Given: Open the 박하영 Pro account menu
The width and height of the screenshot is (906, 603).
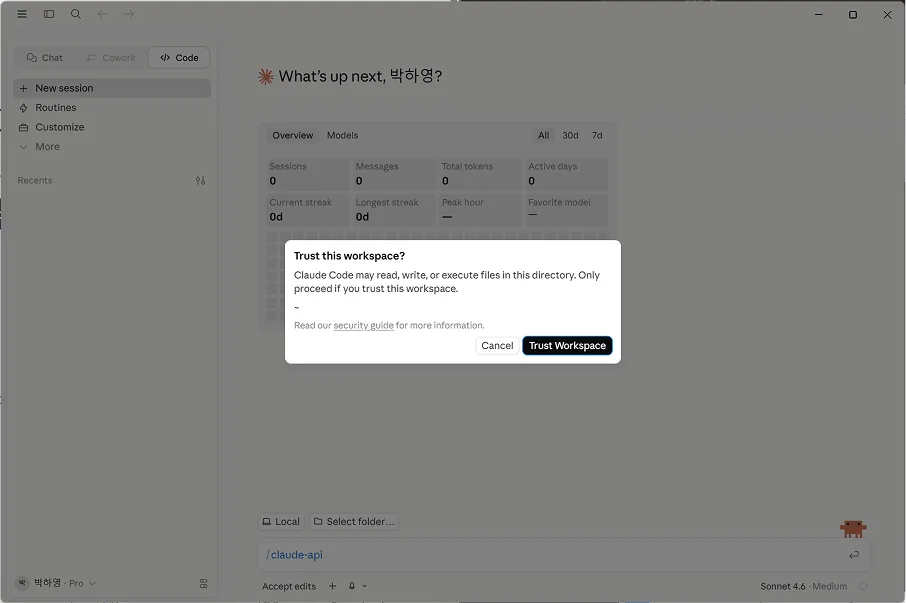Looking at the screenshot, I should click(56, 583).
